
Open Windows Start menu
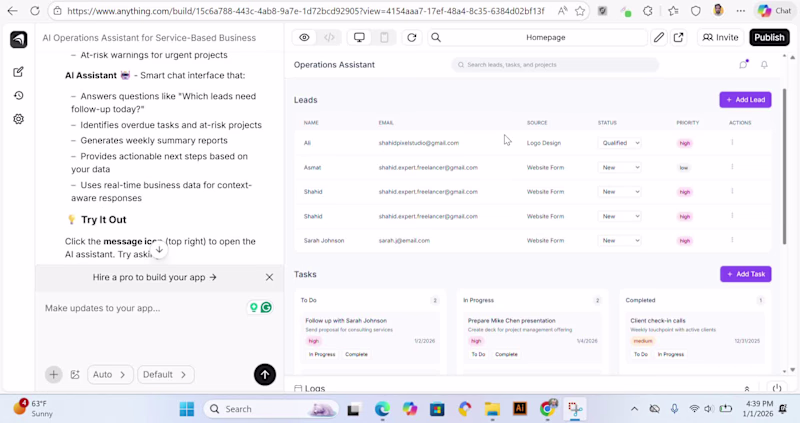click(187, 409)
